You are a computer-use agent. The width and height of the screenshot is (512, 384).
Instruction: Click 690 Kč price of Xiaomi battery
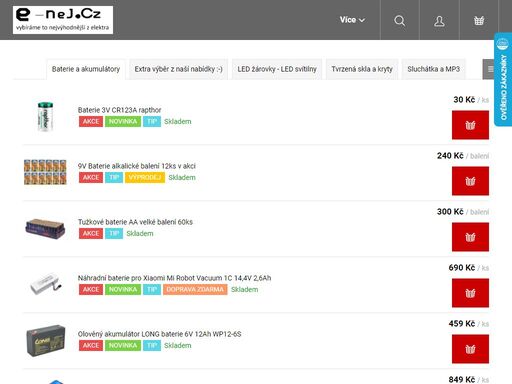pyautogui.click(x=462, y=268)
